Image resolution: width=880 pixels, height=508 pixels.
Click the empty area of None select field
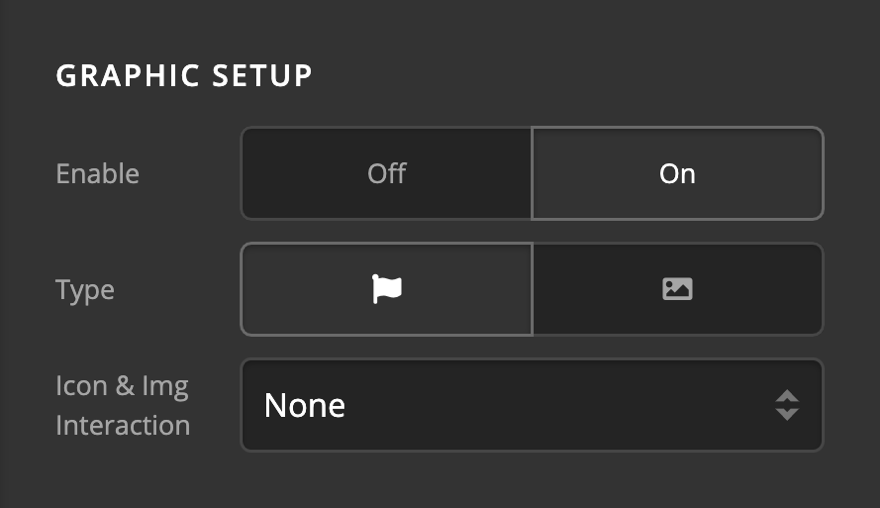560,405
